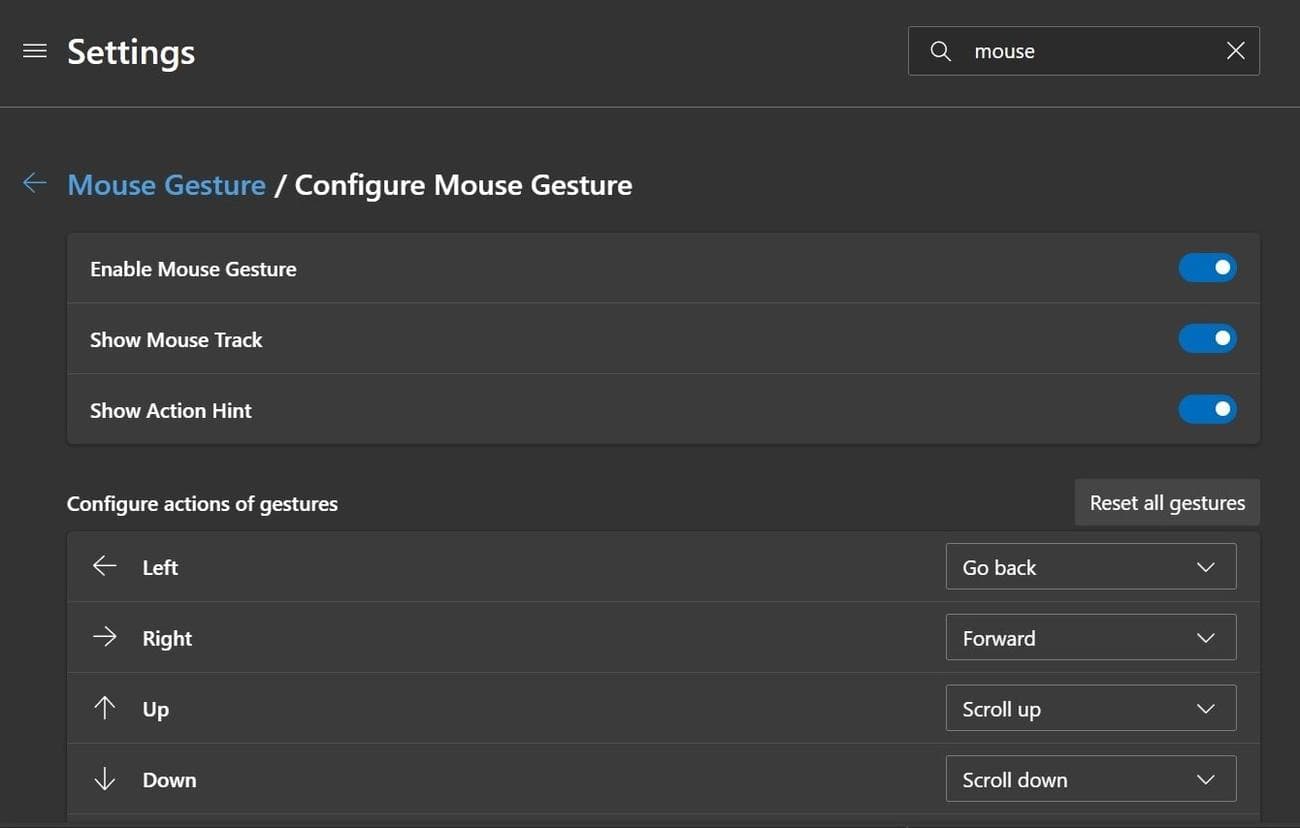Select the Show Mouse Track row label
The image size is (1300, 828).
176,340
